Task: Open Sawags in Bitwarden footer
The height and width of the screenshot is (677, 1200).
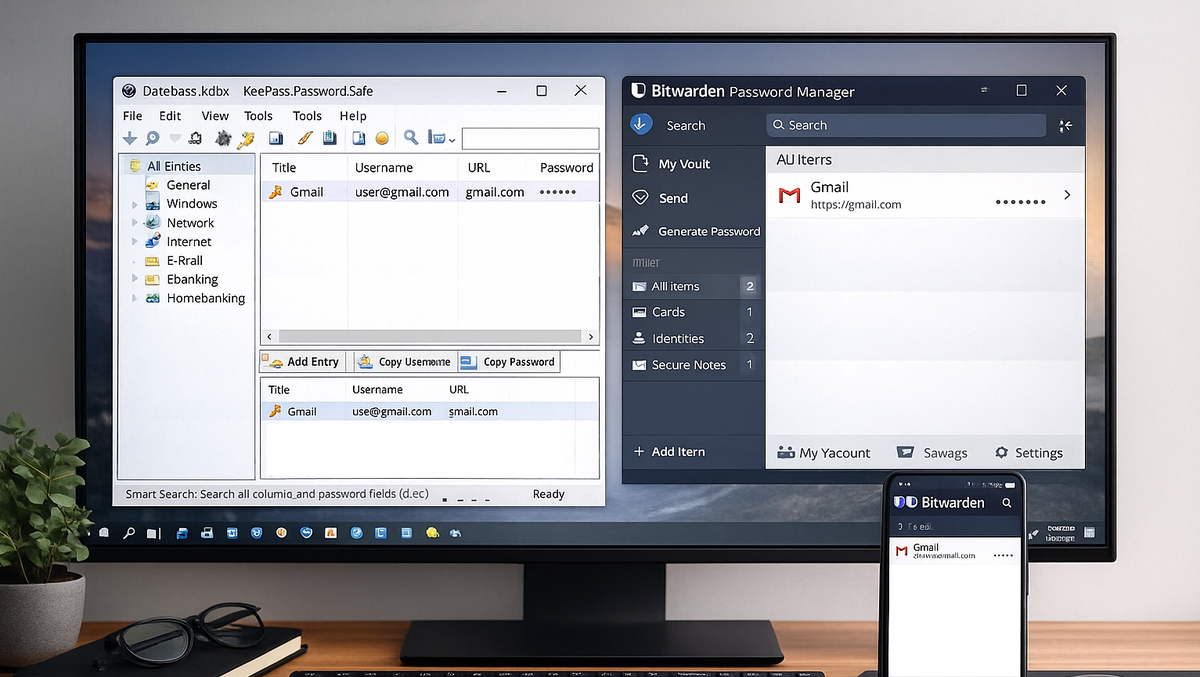Action: coord(932,452)
